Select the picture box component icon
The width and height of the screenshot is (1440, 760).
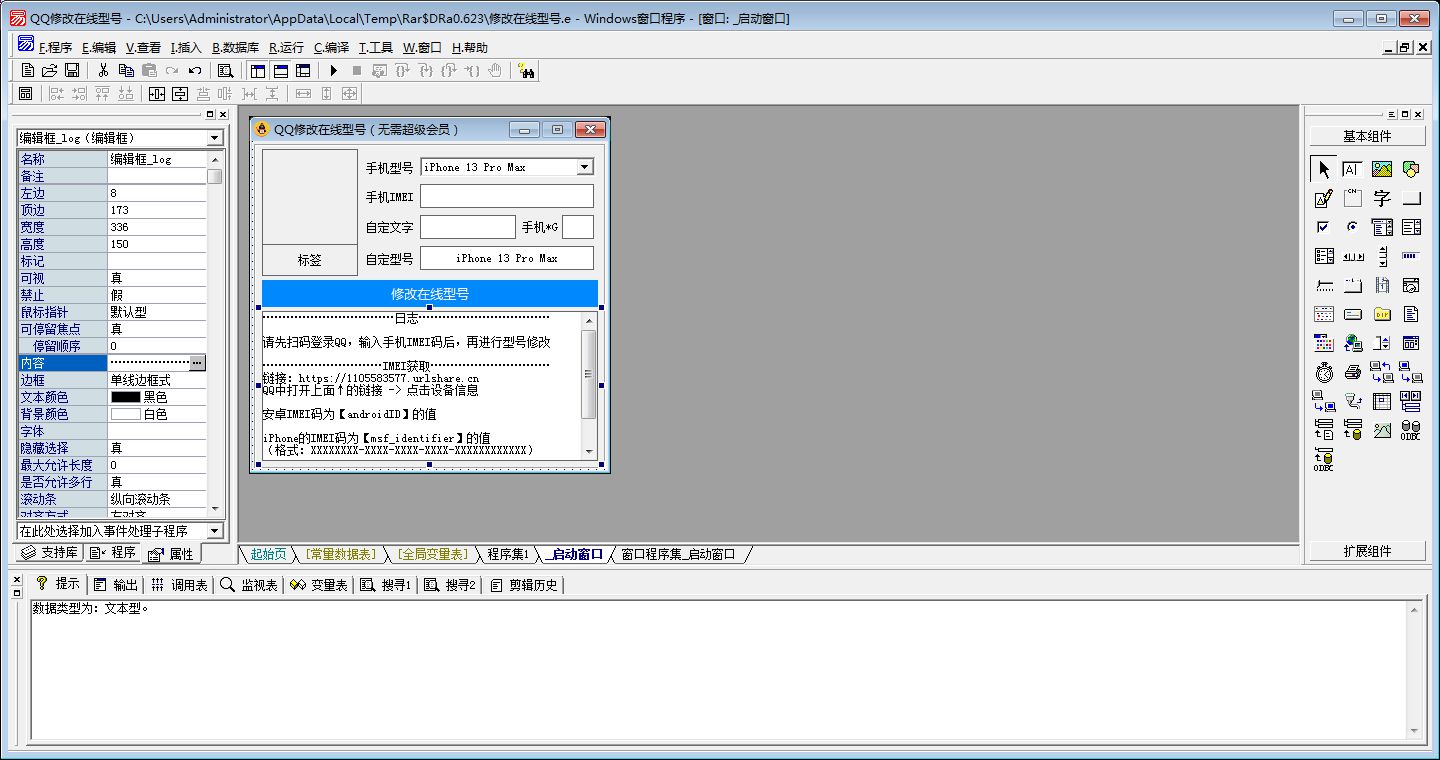(x=1382, y=170)
